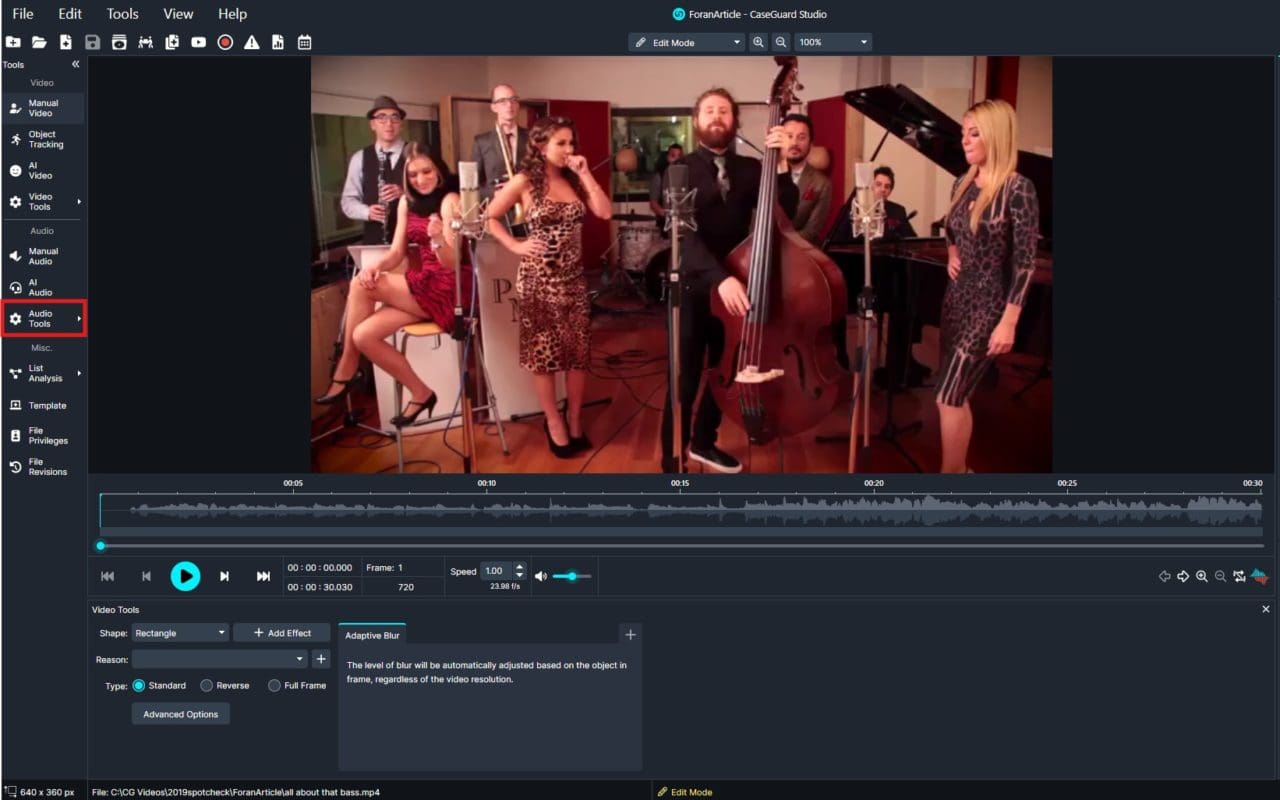Click the new project folder icon
The image size is (1280, 800).
(x=13, y=42)
